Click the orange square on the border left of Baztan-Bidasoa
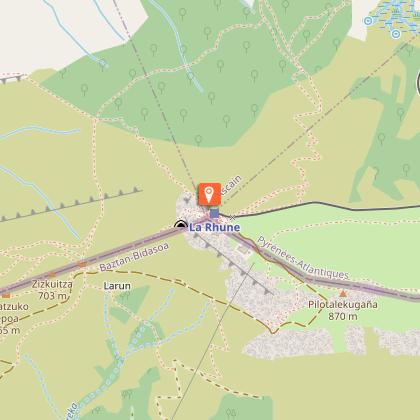 (82, 264)
